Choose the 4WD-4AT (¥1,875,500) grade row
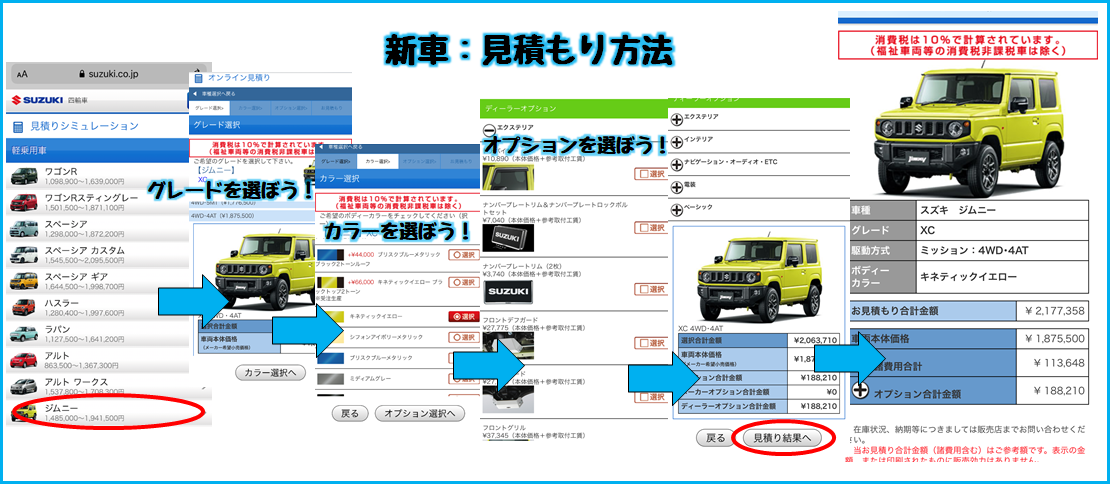Image resolution: width=1110 pixels, height=484 pixels. [x=252, y=216]
